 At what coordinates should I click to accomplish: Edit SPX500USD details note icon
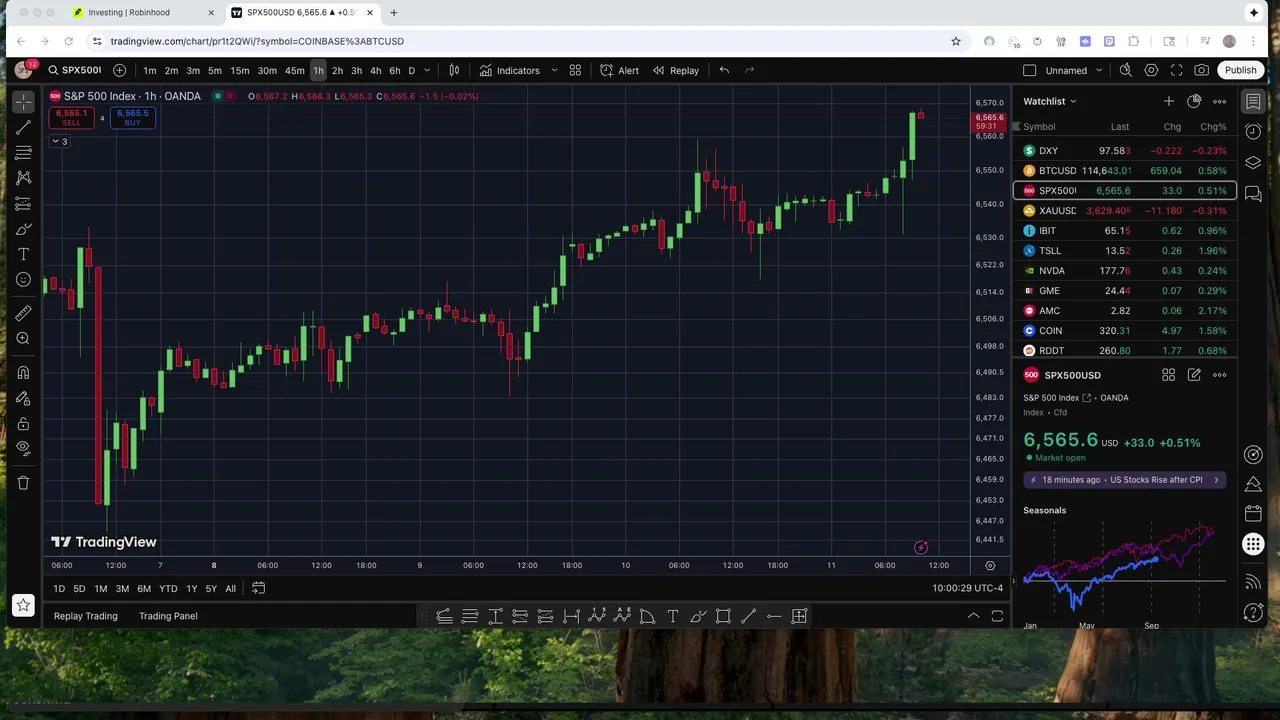click(x=1194, y=375)
